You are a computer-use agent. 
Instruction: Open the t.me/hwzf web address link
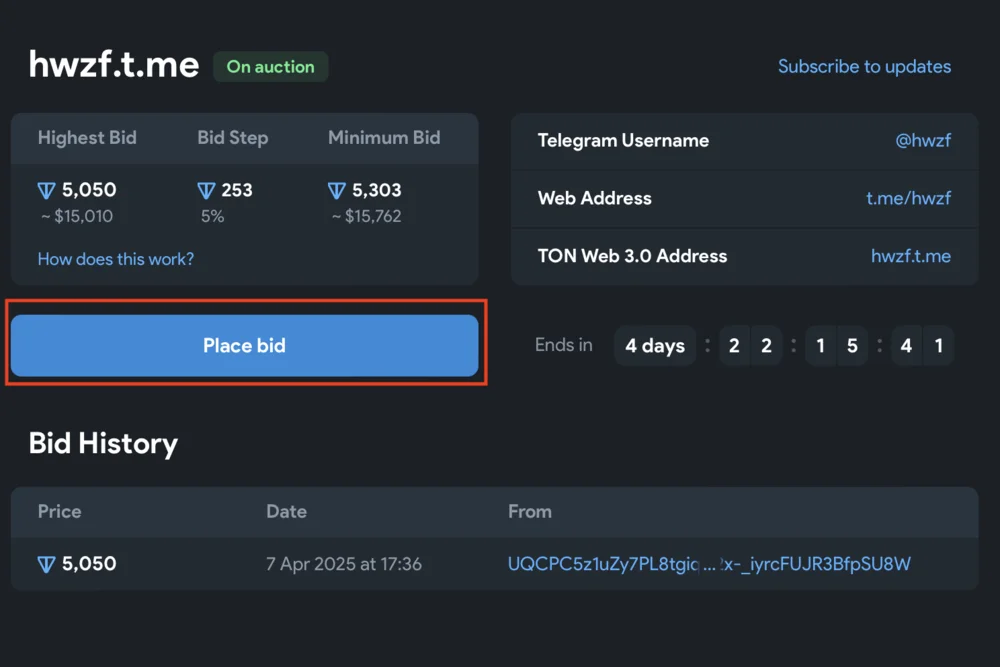(908, 198)
